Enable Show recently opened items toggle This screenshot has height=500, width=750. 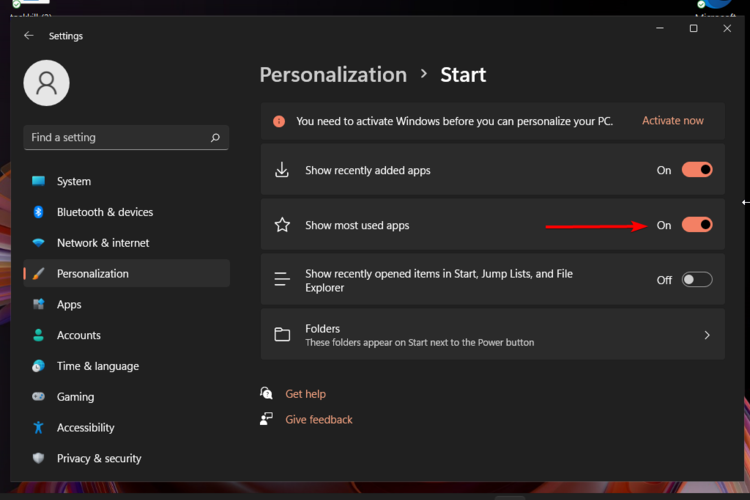697,280
